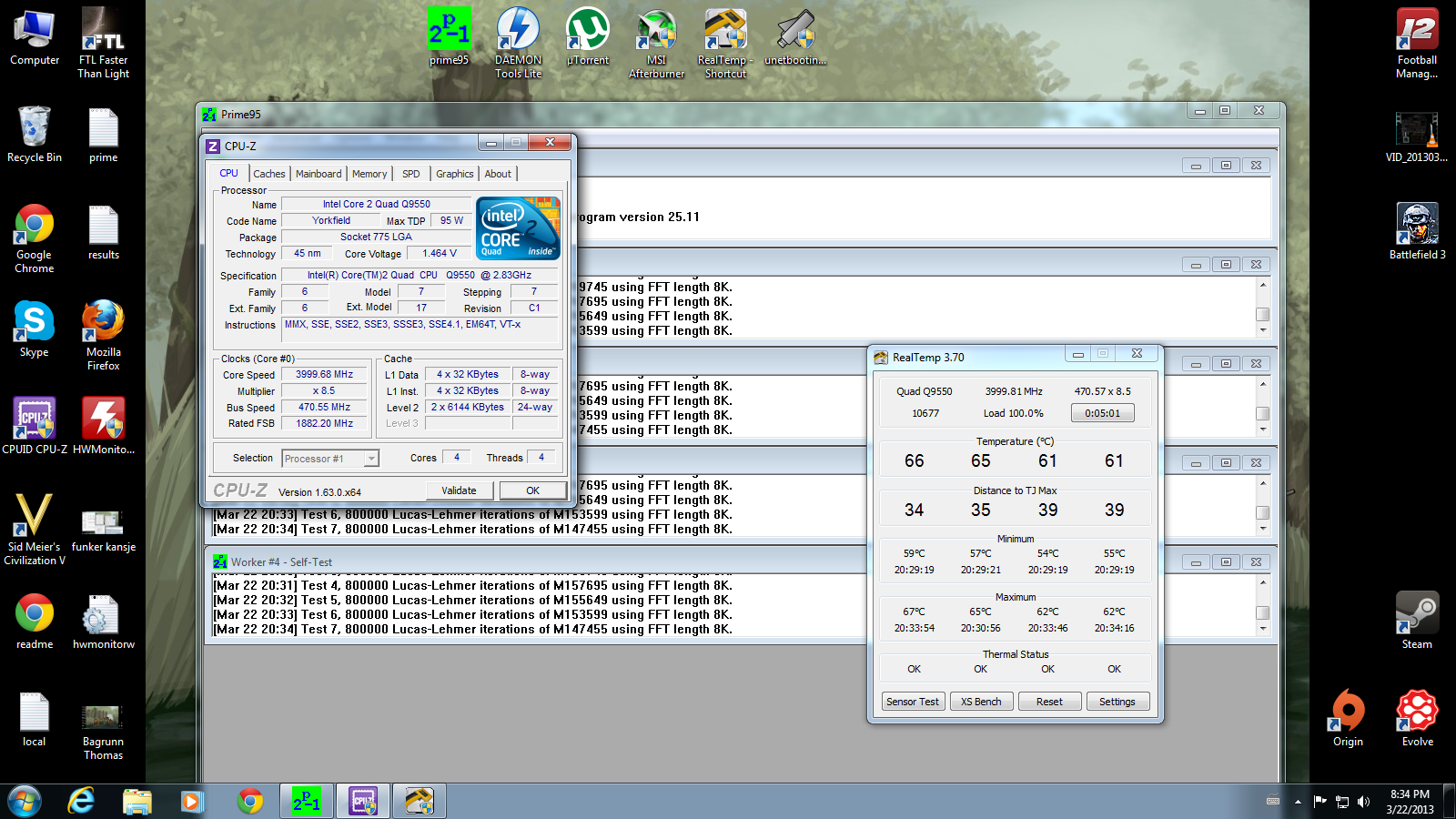
Task: Open the µTorrent desktop shortcut
Action: click(587, 37)
